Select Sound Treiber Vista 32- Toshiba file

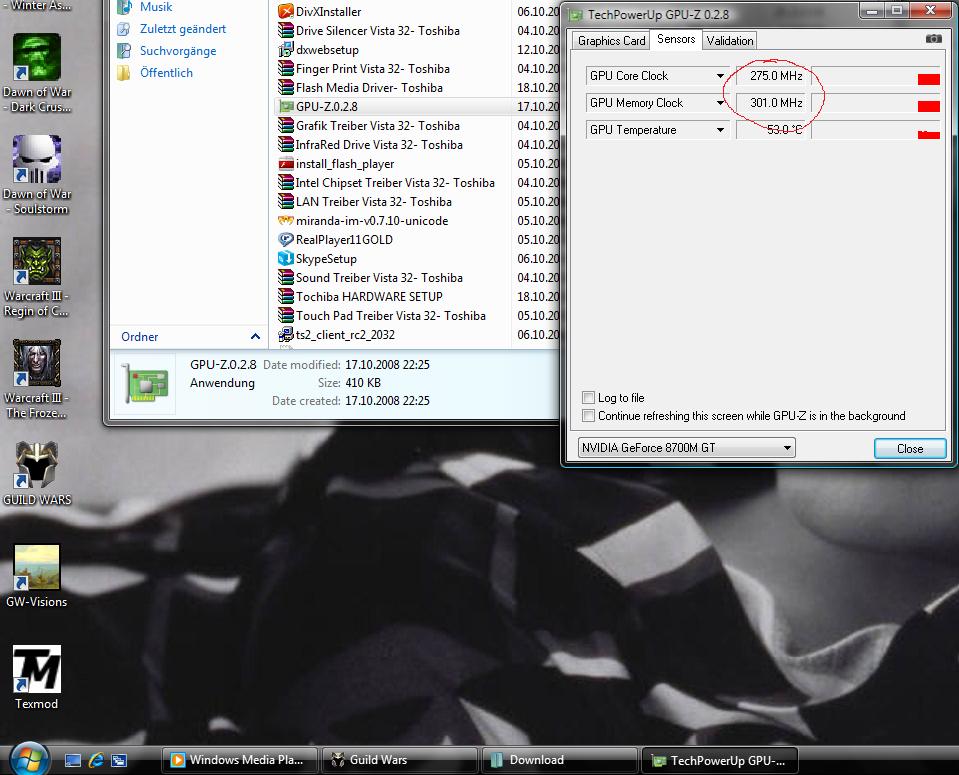point(379,277)
